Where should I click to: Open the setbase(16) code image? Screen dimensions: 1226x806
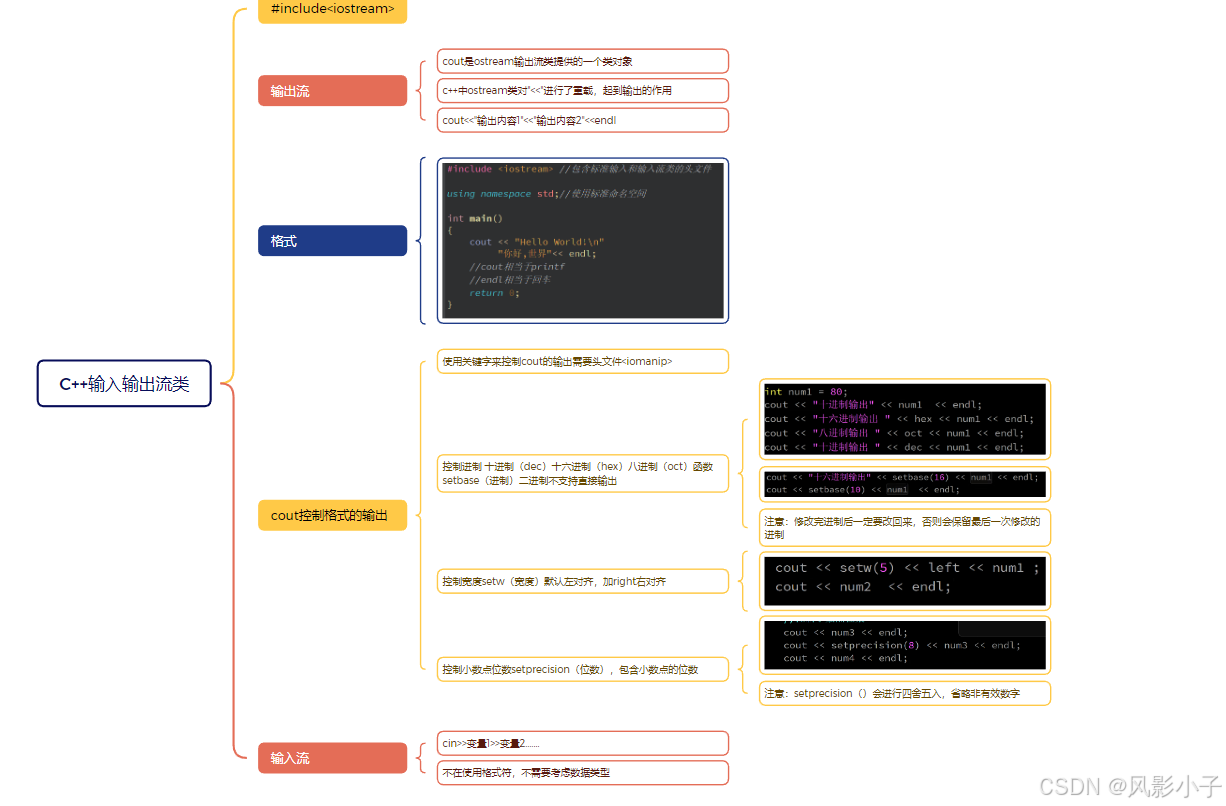point(905,484)
